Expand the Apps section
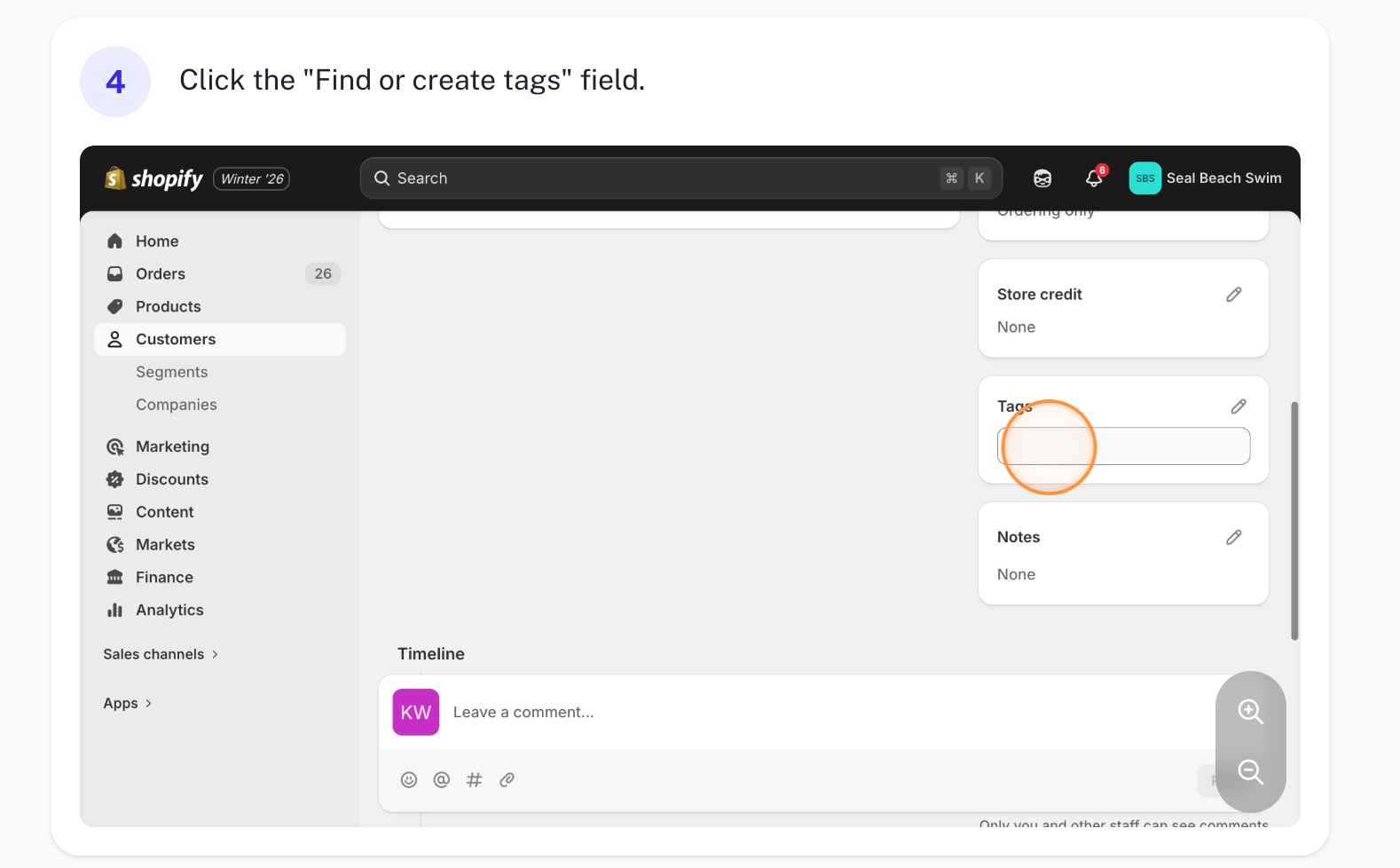The height and width of the screenshot is (868, 1400). (128, 703)
